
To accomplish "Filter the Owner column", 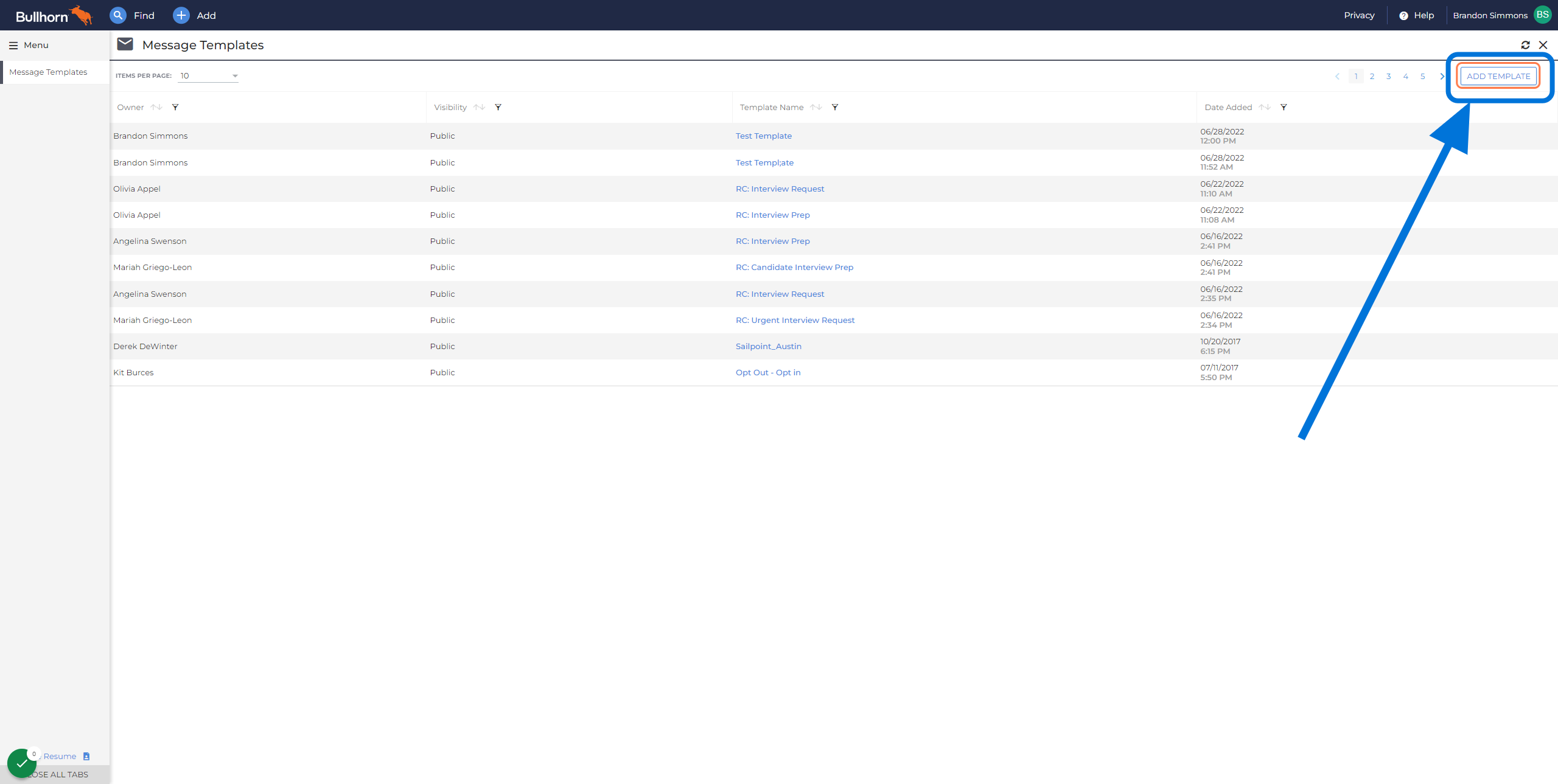I will pos(175,107).
